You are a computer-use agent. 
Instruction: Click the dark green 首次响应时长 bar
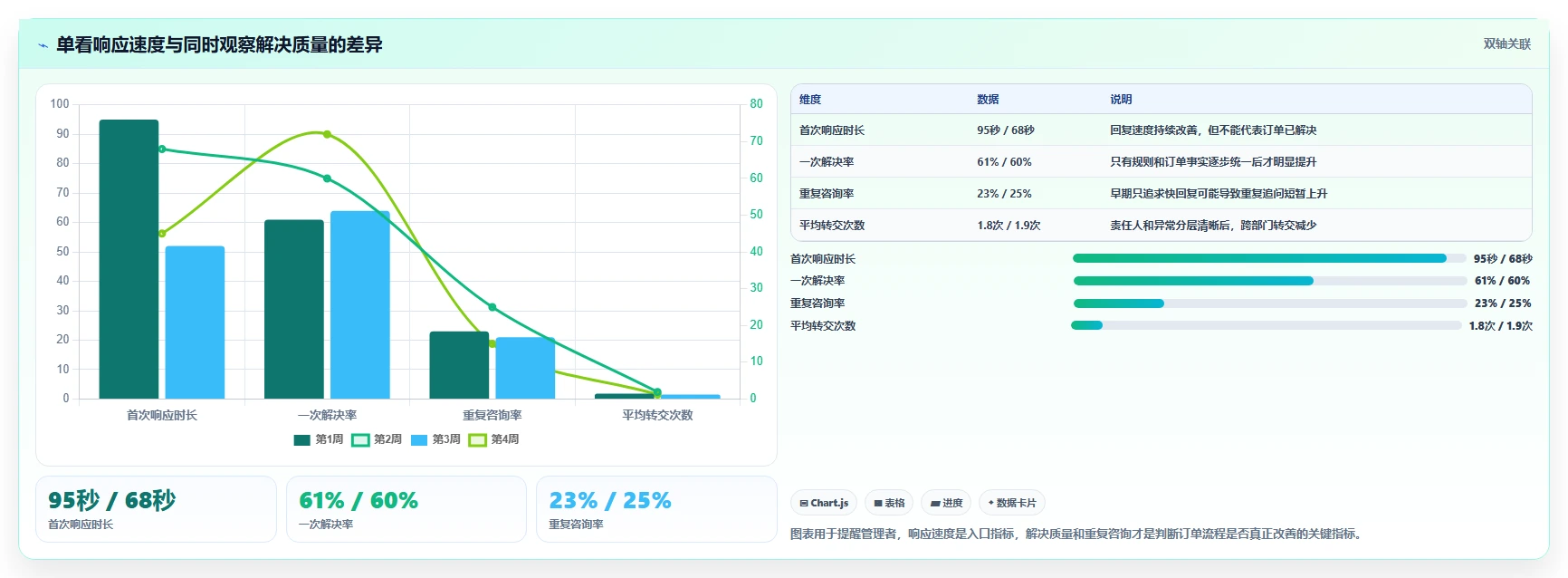[x=129, y=259]
